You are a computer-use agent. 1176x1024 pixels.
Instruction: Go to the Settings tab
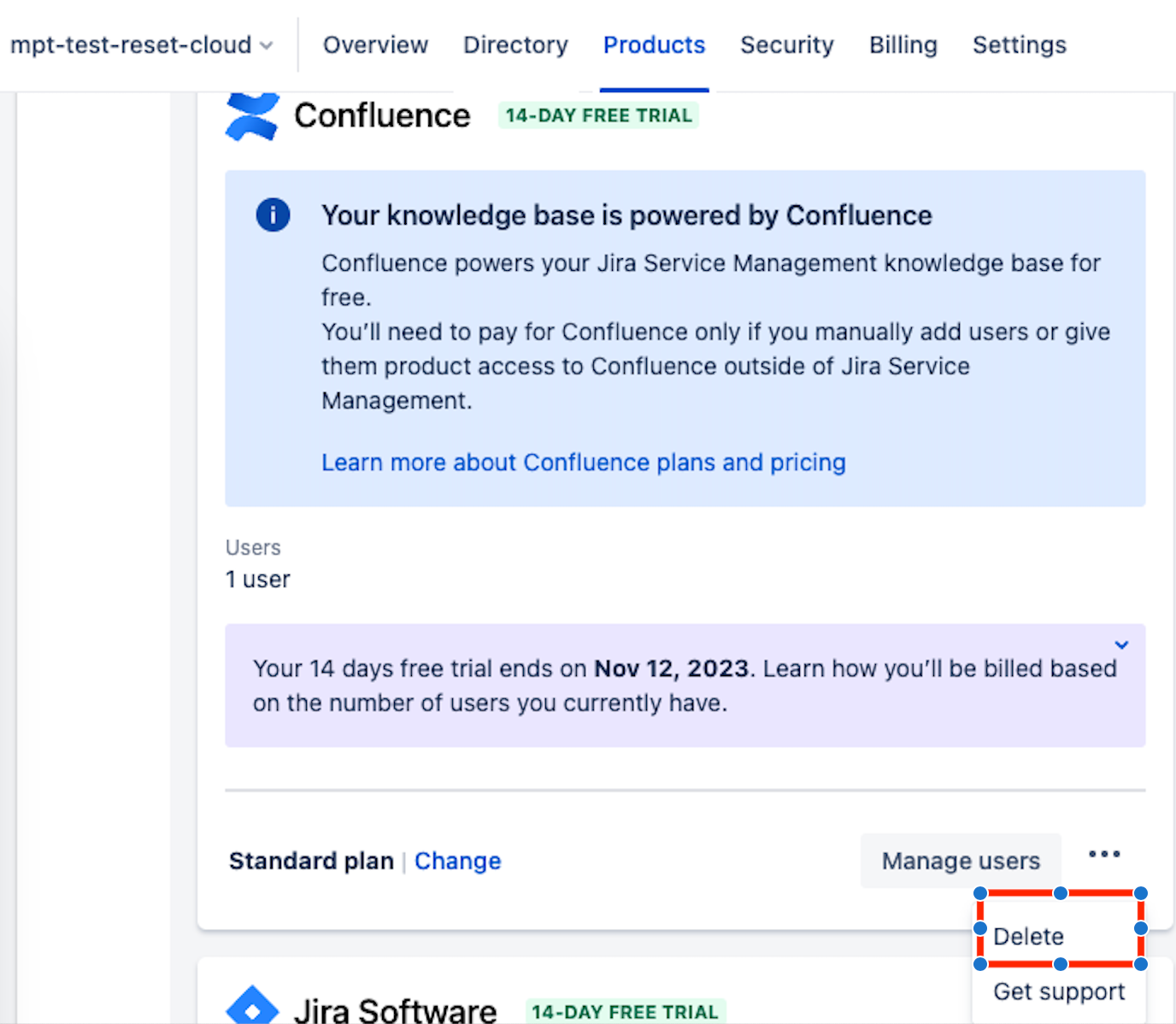tap(1019, 44)
